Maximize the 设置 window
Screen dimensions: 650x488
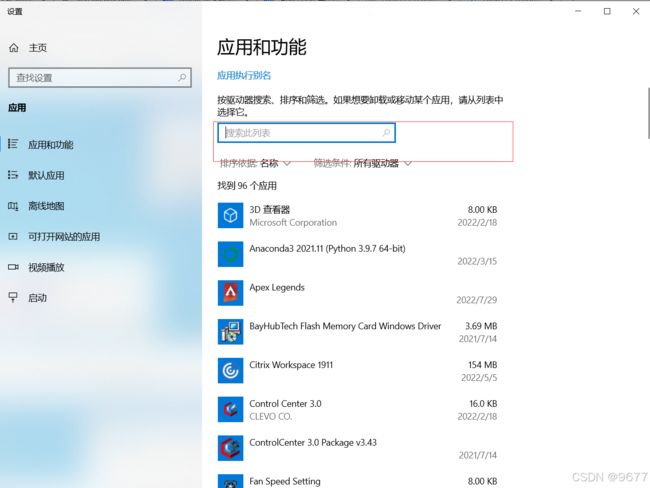pyautogui.click(x=607, y=11)
